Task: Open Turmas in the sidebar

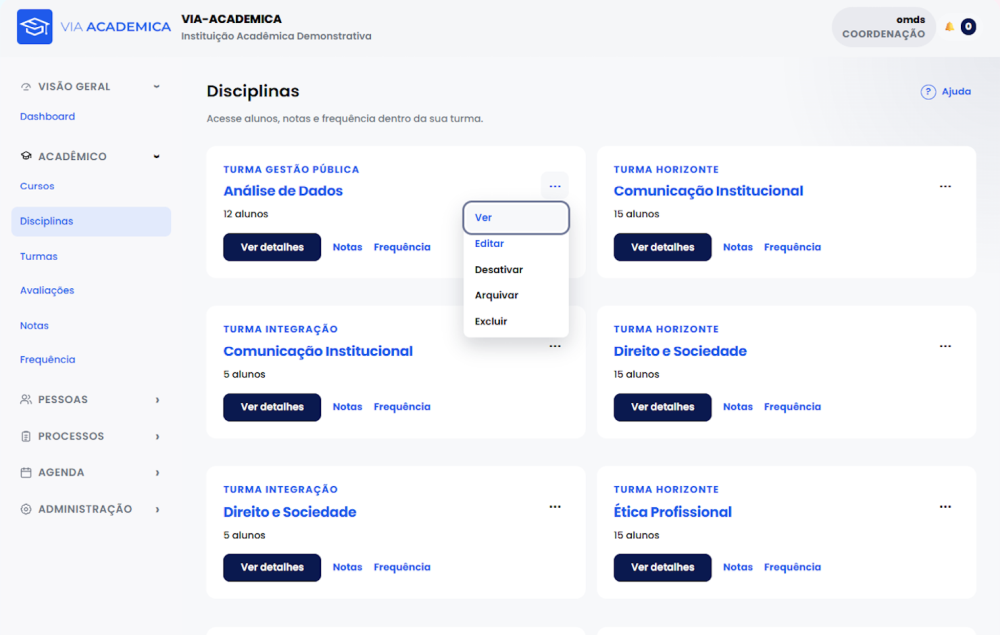Action: click(38, 256)
